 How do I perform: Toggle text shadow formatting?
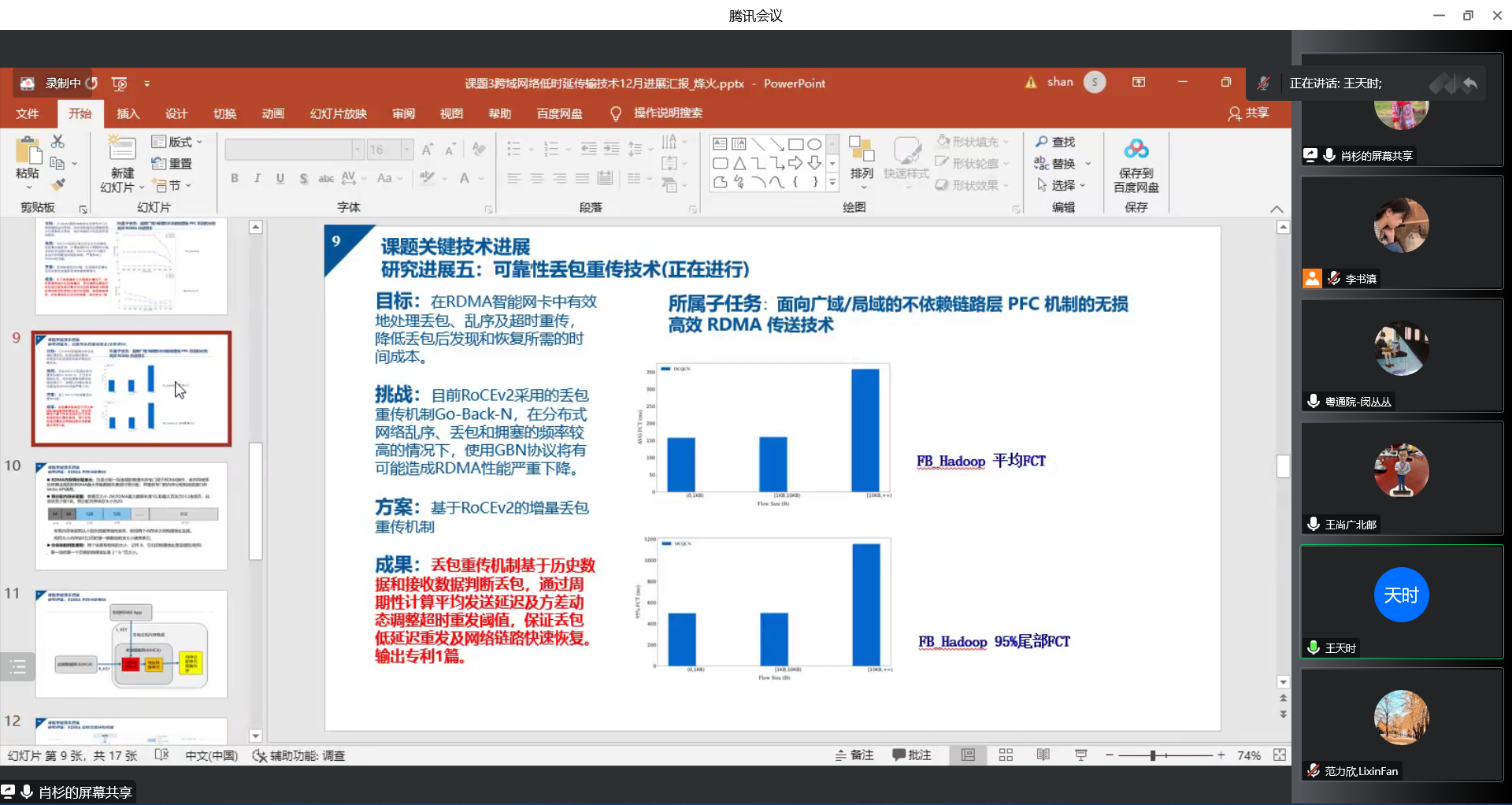pos(303,179)
